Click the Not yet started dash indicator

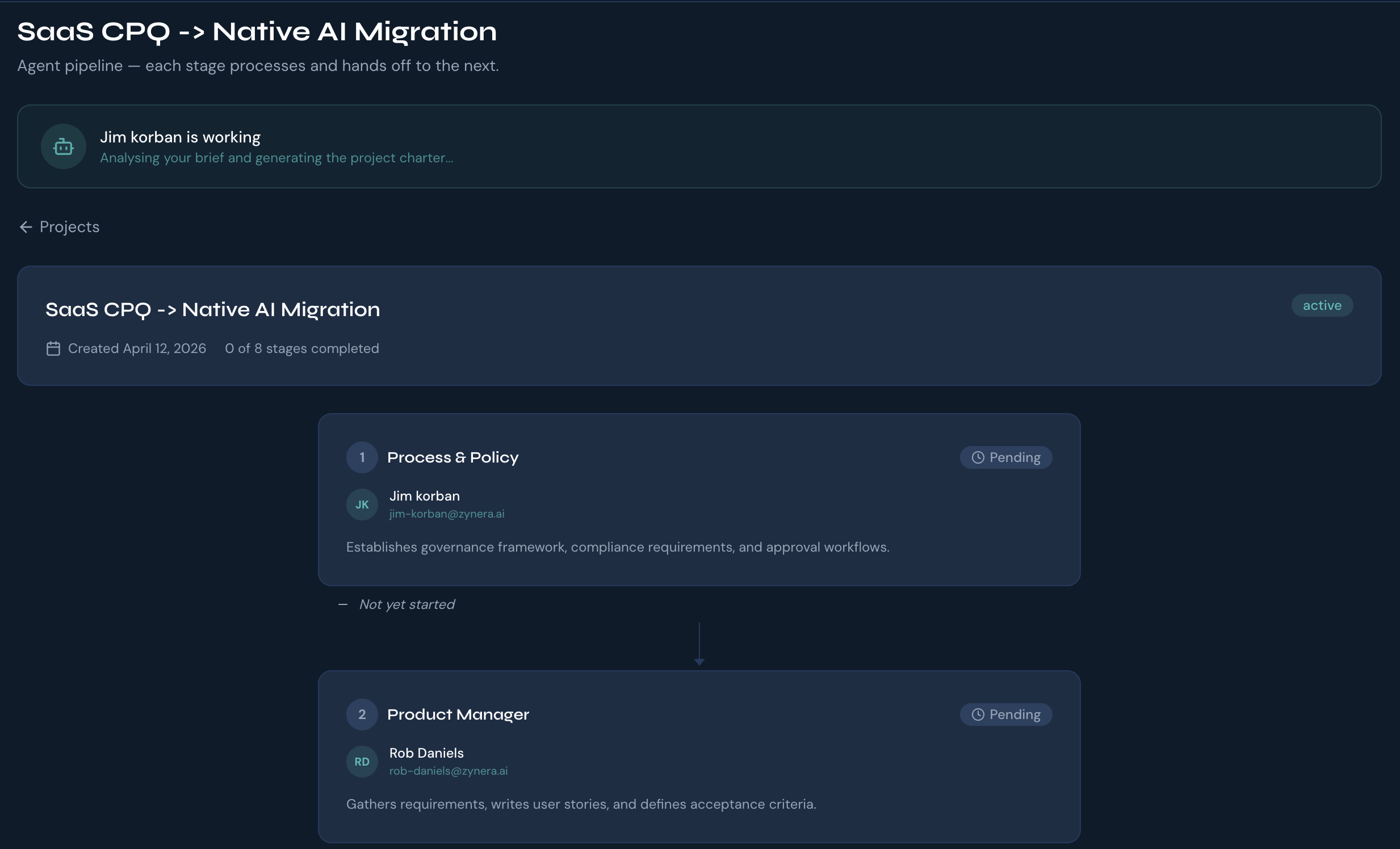[342, 605]
